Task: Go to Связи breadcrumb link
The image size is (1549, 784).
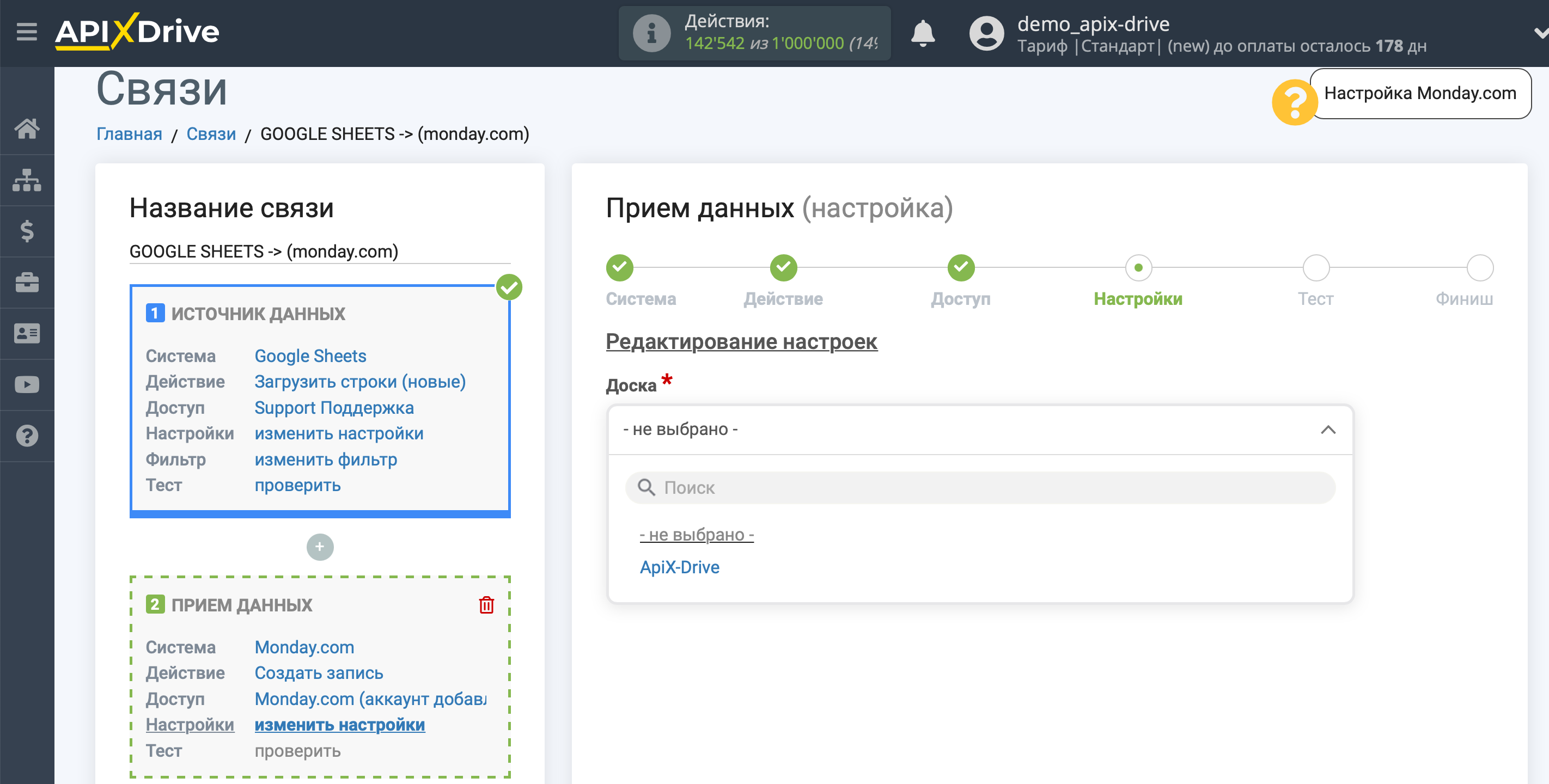Action: point(211,133)
